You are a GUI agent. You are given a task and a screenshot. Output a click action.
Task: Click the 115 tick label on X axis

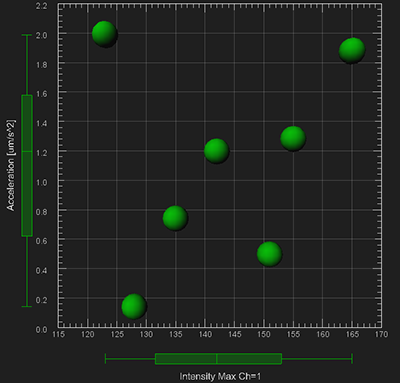(58, 334)
